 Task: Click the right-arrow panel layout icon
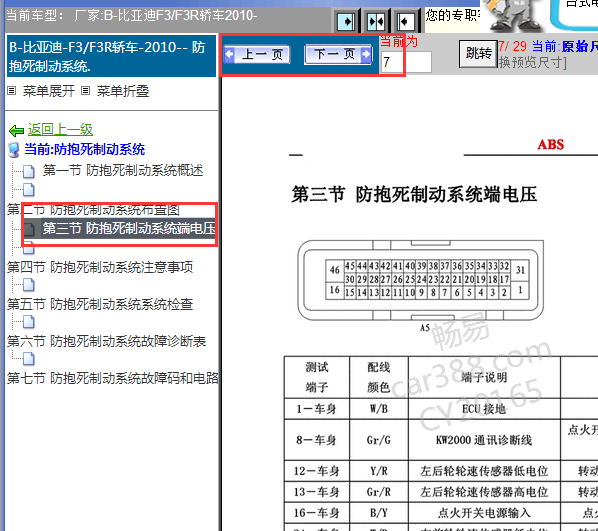346,21
